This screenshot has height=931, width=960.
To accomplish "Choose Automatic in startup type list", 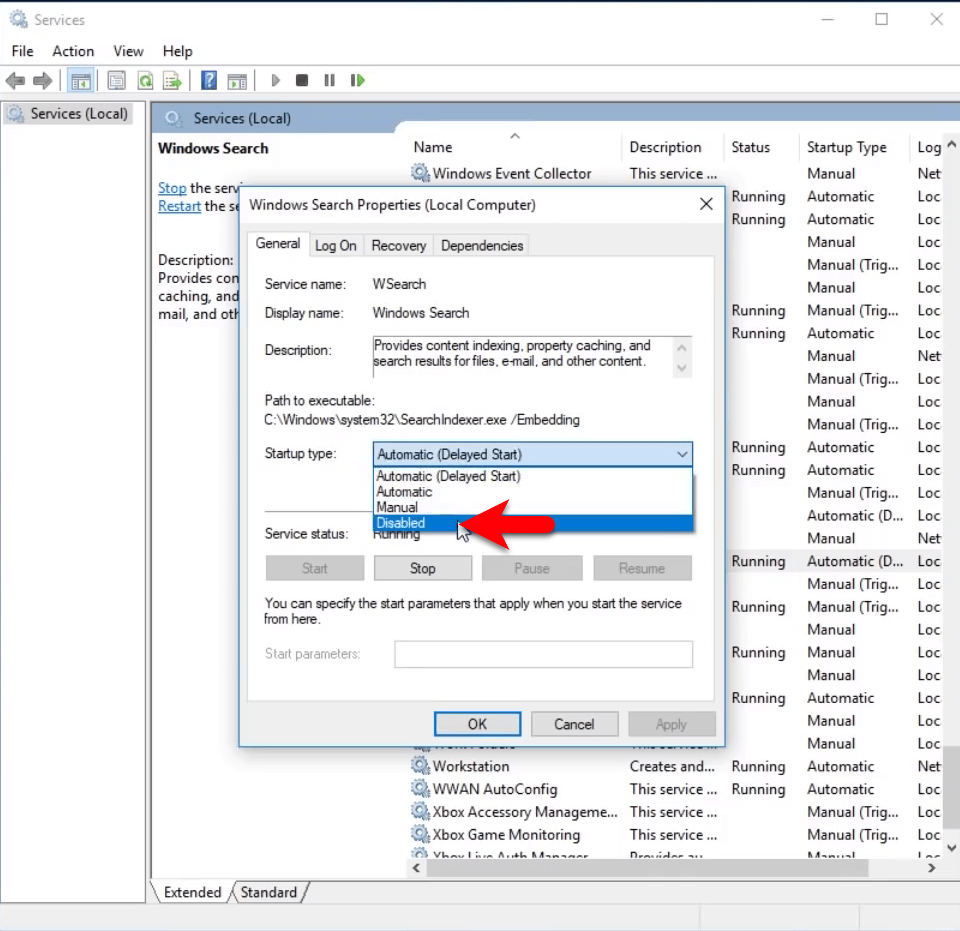I will pyautogui.click(x=533, y=492).
